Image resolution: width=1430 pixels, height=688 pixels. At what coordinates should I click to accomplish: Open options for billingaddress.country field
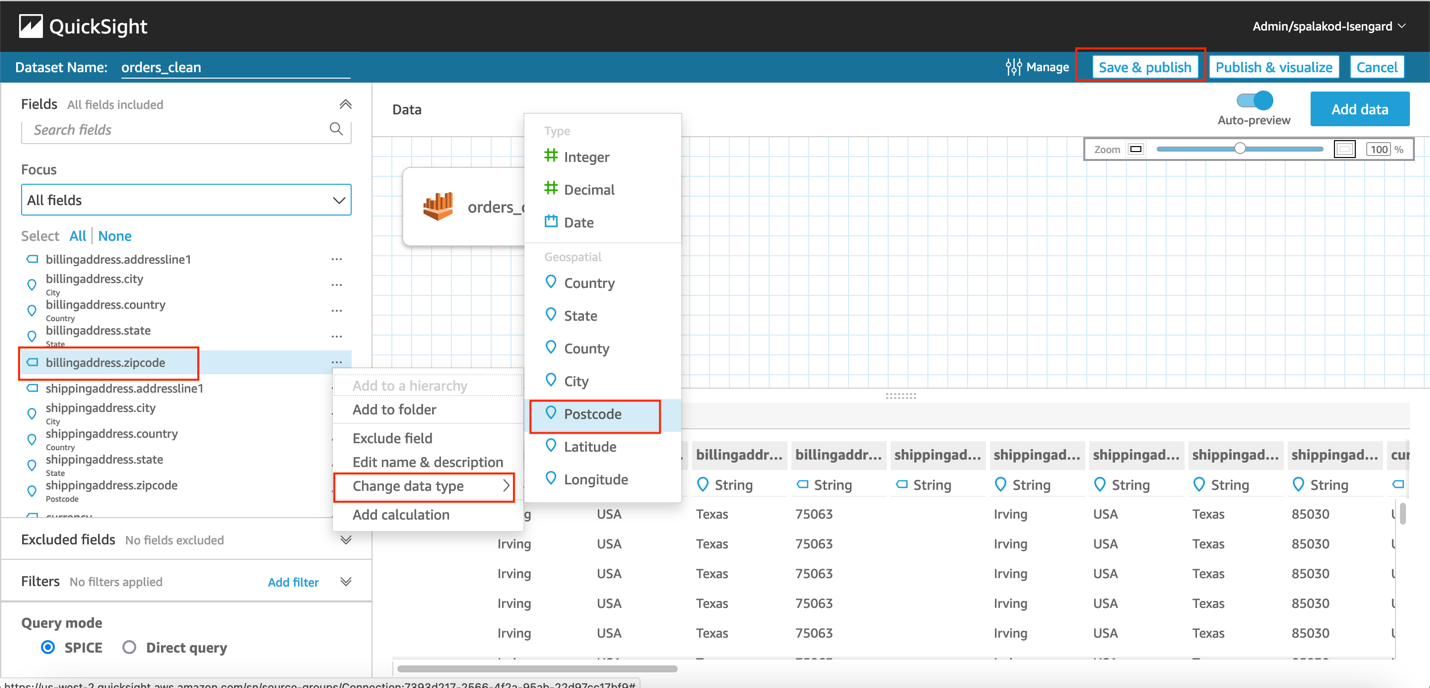(337, 310)
